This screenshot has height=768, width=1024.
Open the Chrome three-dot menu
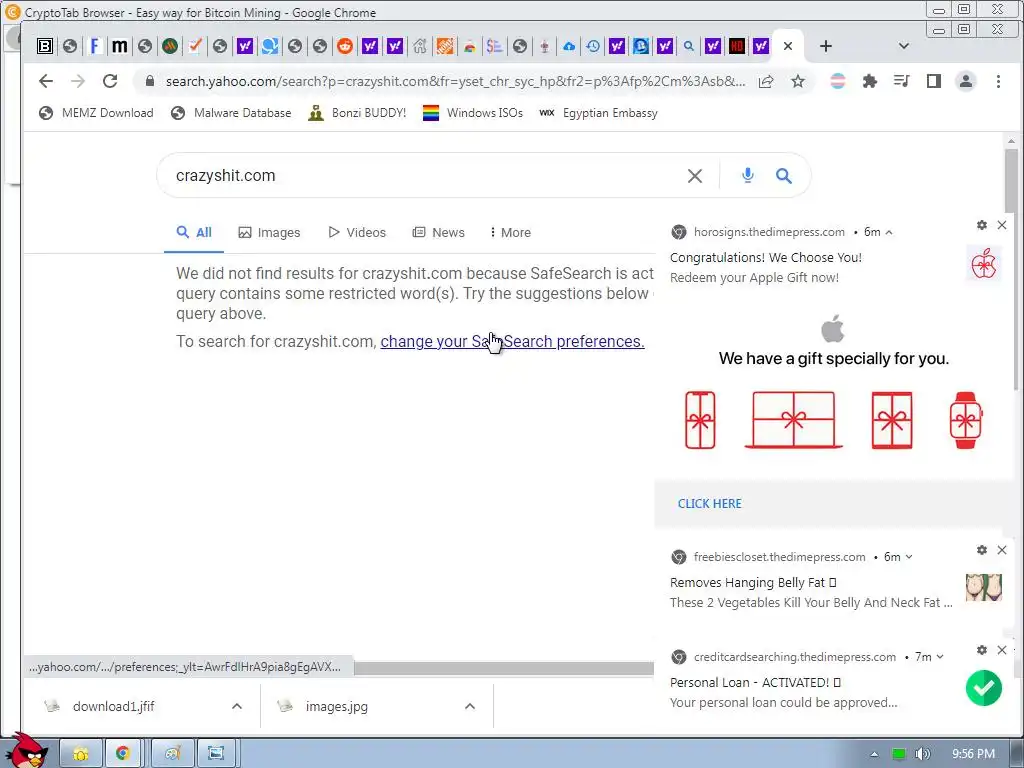click(998, 81)
